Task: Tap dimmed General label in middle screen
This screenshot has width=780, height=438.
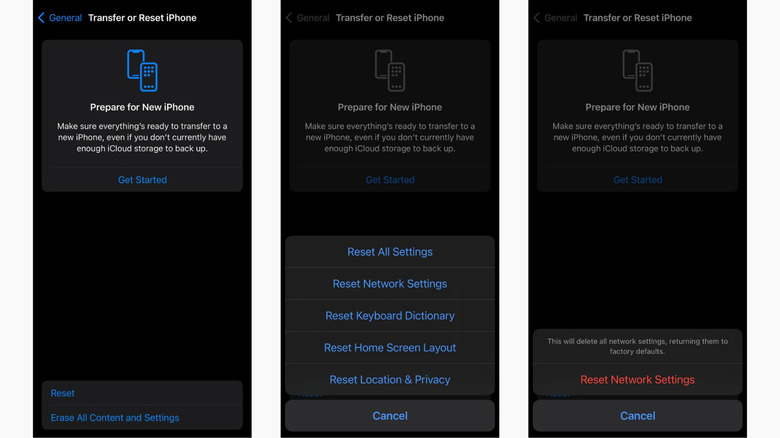Action: click(313, 18)
